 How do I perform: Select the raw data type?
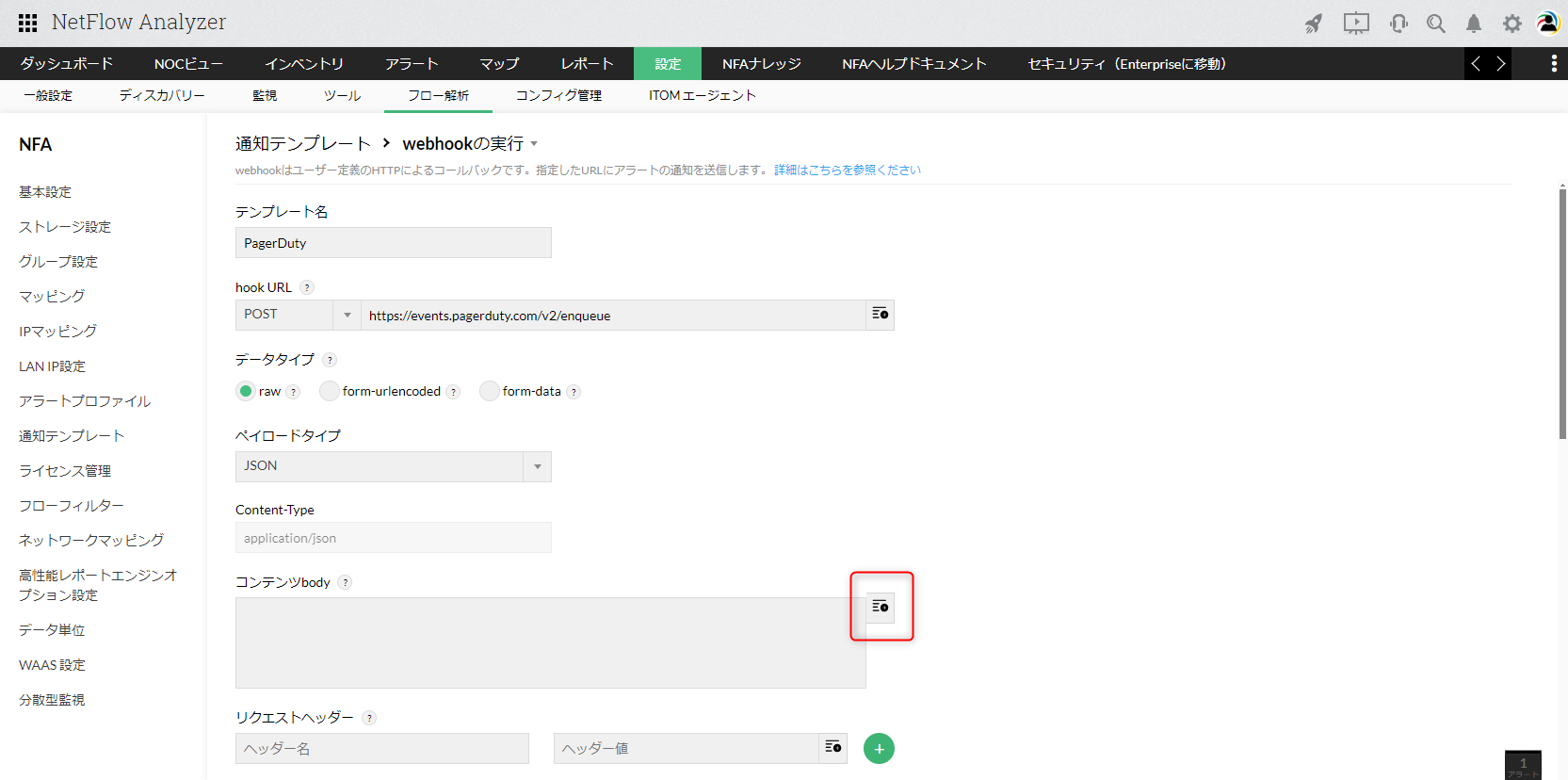pyautogui.click(x=246, y=391)
